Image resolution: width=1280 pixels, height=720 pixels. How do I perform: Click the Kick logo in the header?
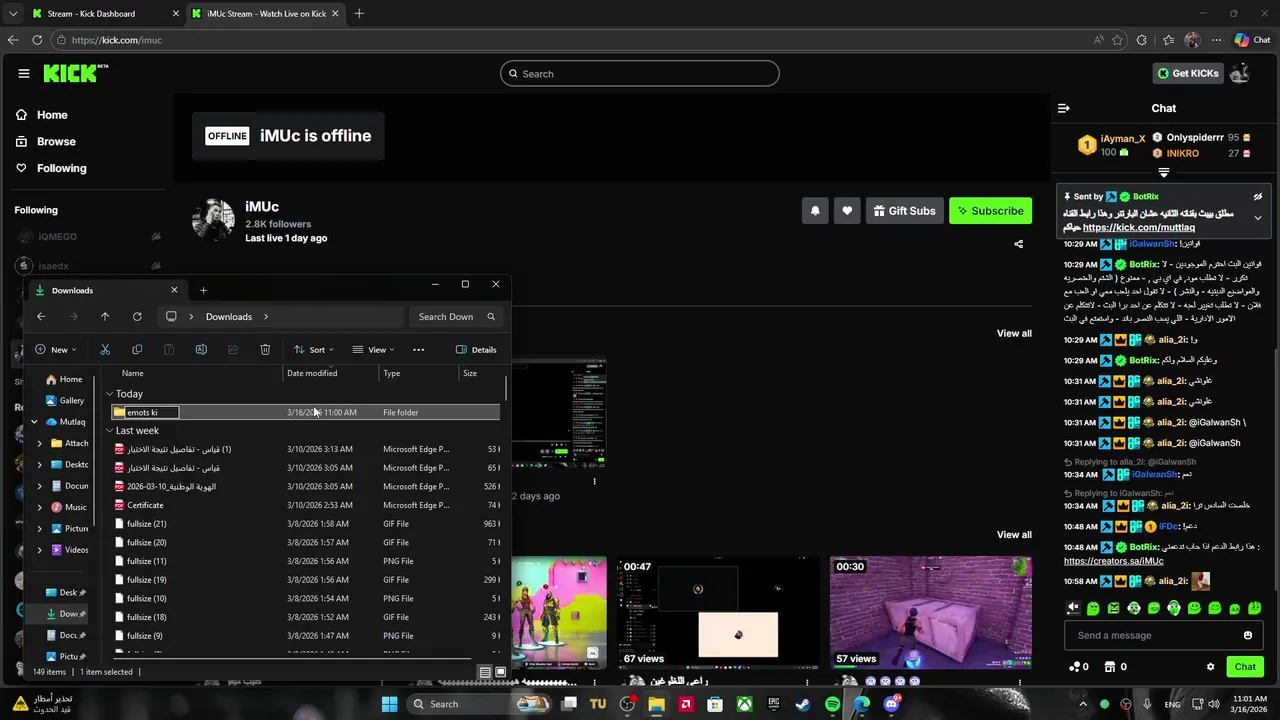tap(75, 73)
